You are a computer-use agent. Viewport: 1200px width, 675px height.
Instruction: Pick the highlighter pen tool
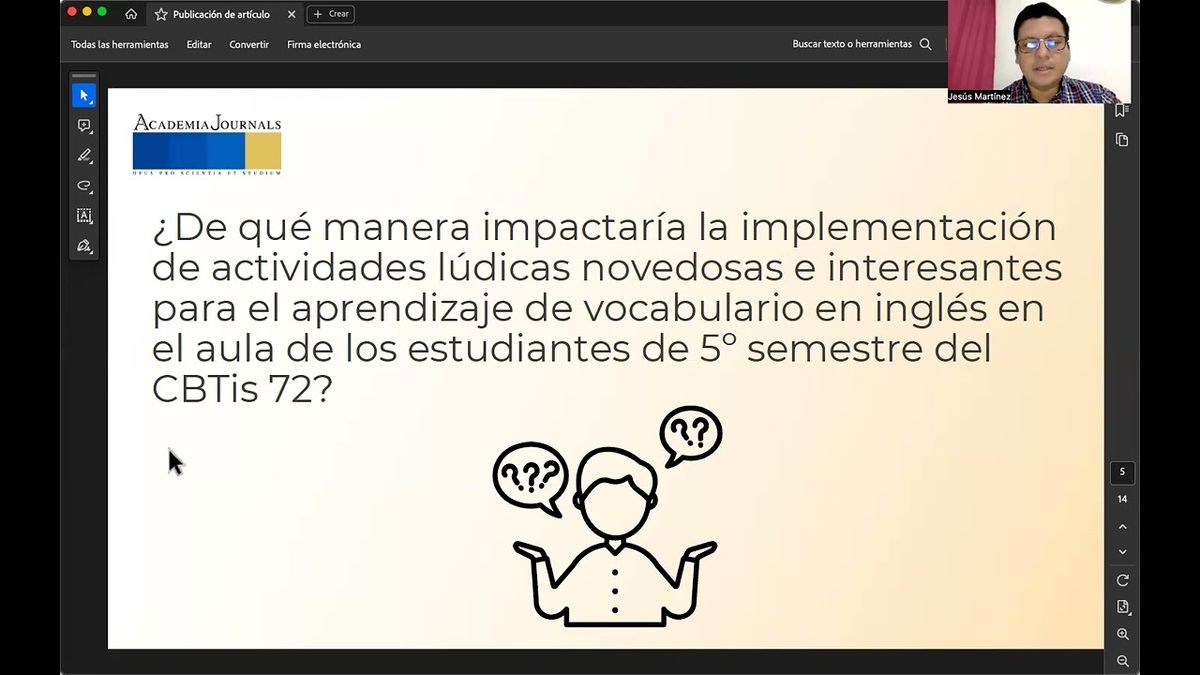[x=84, y=156]
